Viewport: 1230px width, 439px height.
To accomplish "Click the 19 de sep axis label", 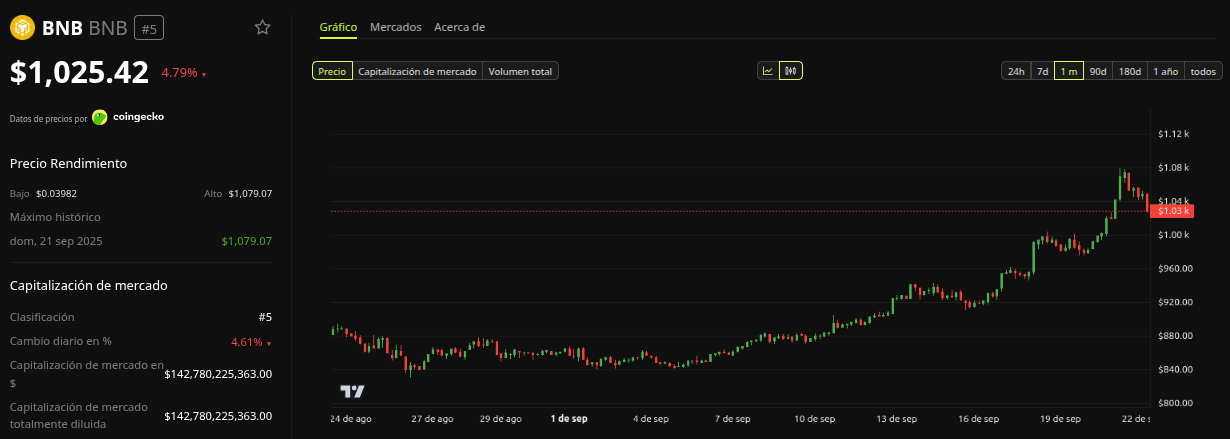I will (1060, 419).
